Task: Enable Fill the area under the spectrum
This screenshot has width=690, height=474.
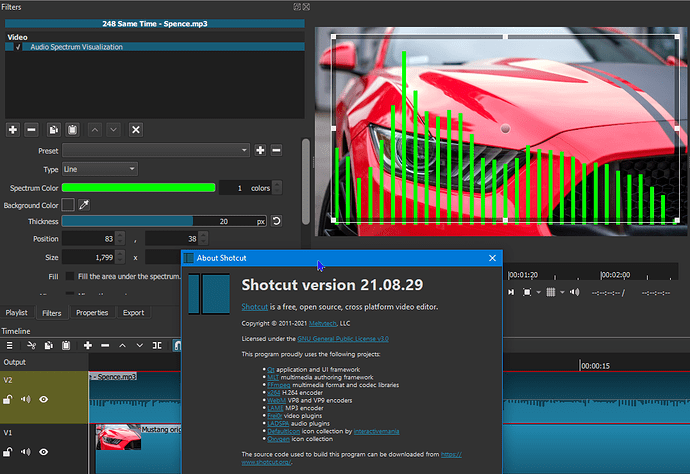Action: point(70,276)
